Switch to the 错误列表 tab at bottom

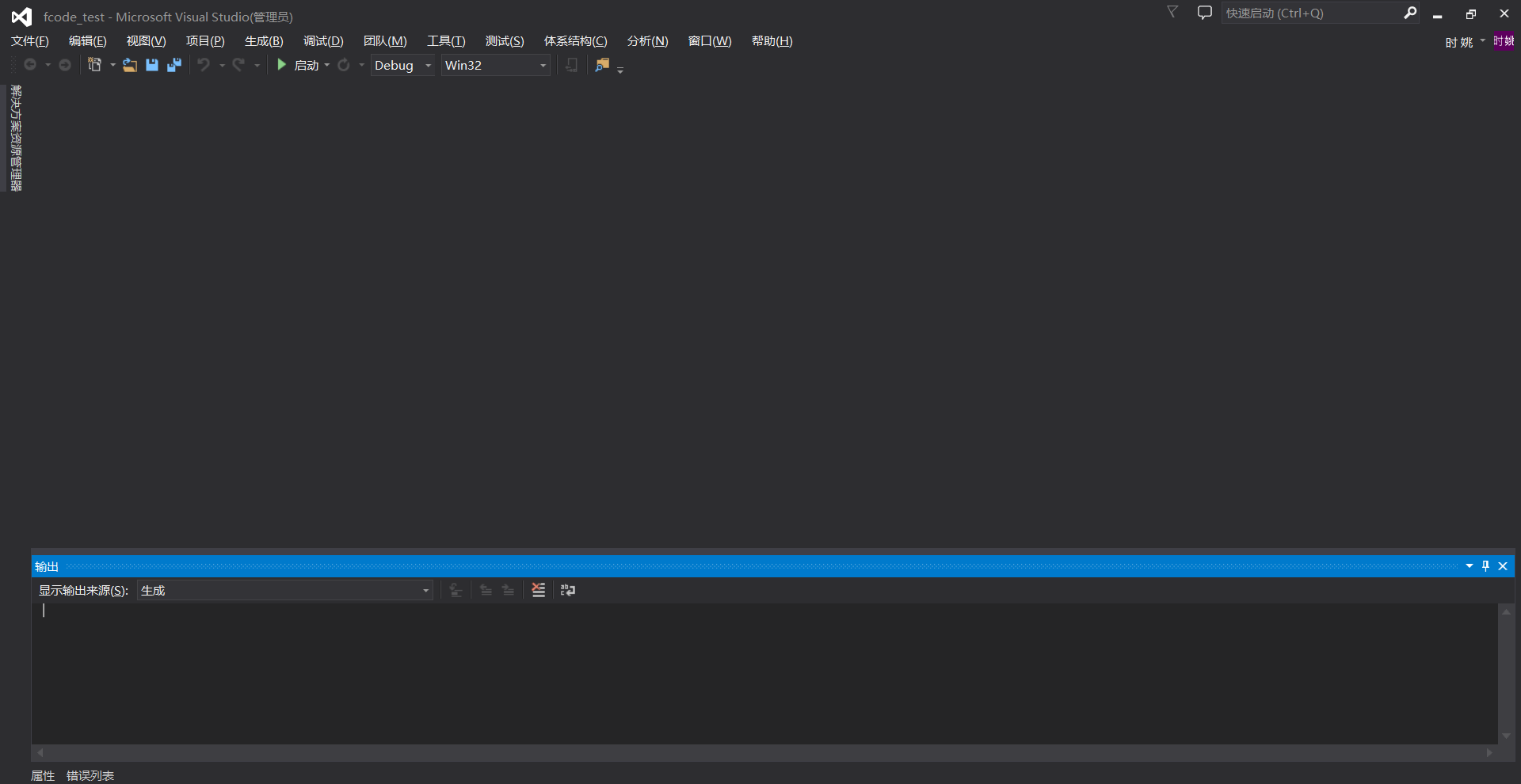pyautogui.click(x=90, y=775)
